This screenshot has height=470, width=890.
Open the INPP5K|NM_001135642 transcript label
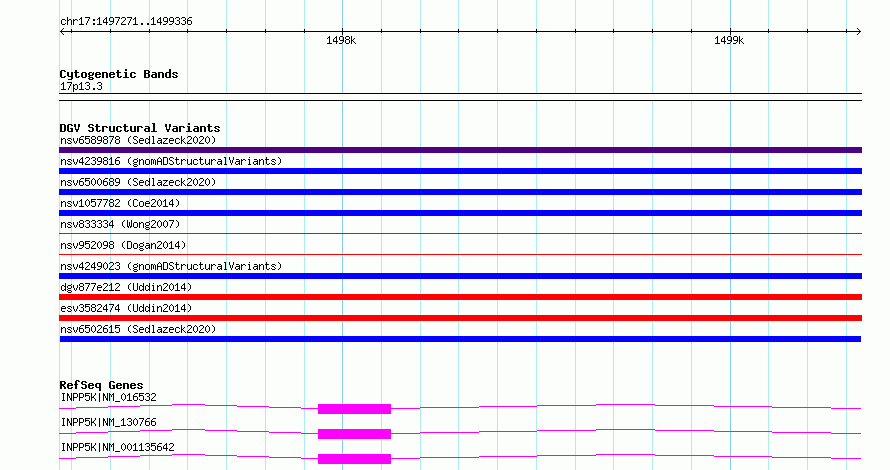point(117,447)
